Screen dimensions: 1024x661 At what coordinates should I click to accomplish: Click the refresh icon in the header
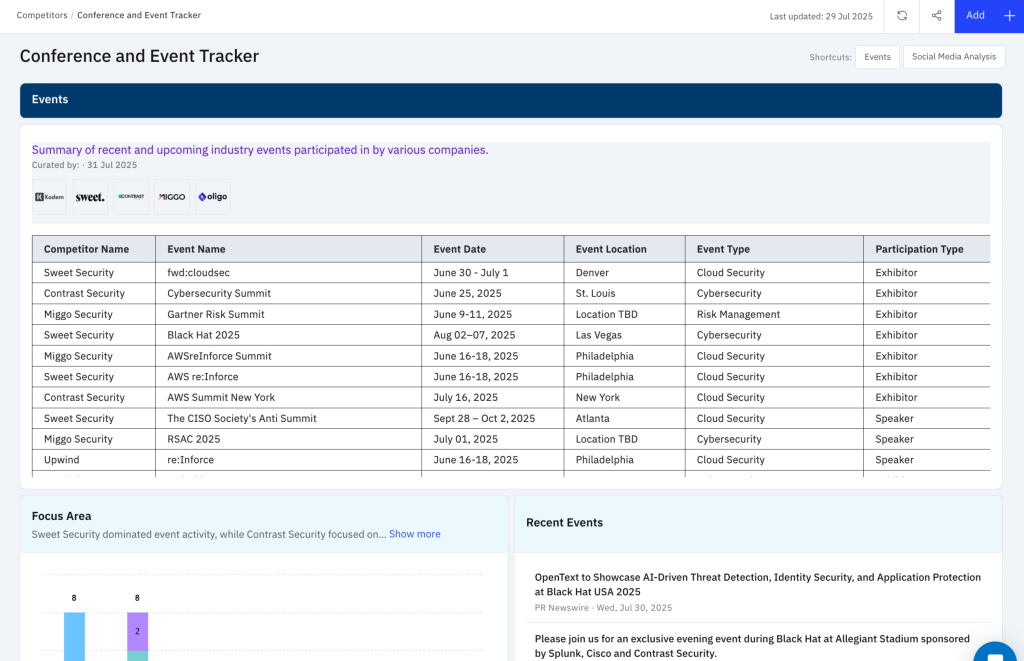(x=902, y=16)
